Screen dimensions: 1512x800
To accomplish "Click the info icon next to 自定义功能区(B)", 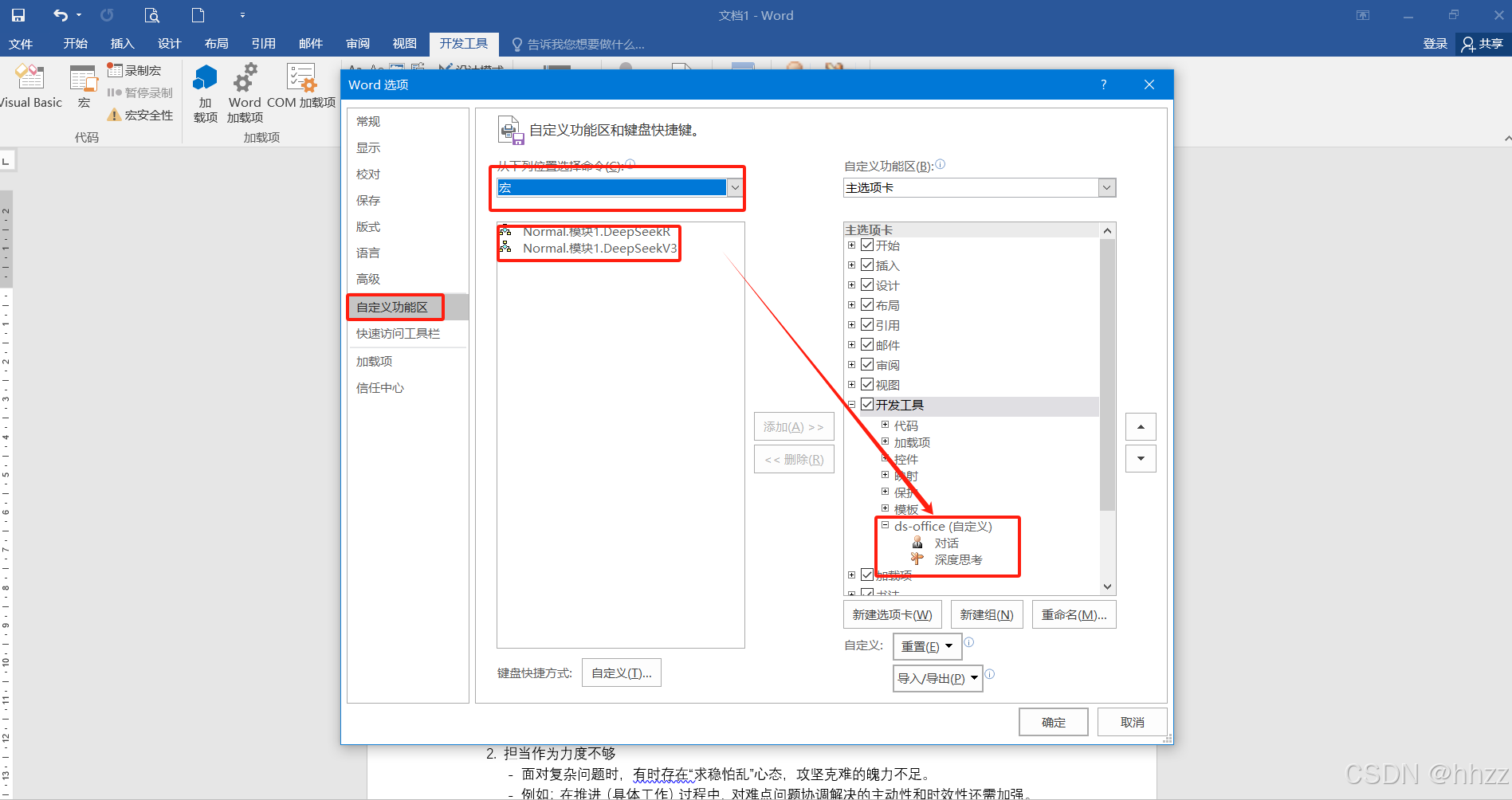I will [940, 165].
